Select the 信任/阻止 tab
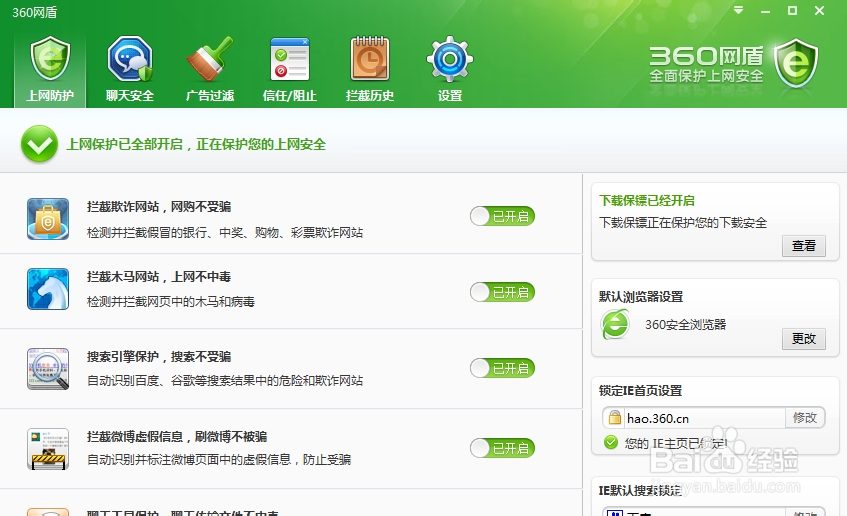The image size is (847, 516). (x=290, y=70)
